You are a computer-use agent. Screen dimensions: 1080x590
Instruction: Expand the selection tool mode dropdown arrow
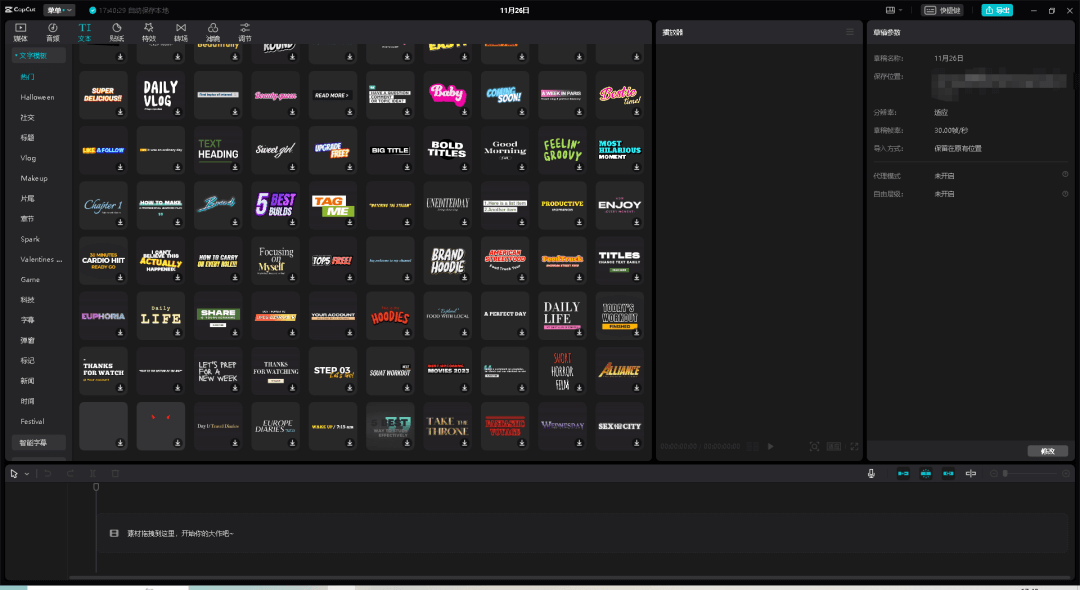click(27, 473)
